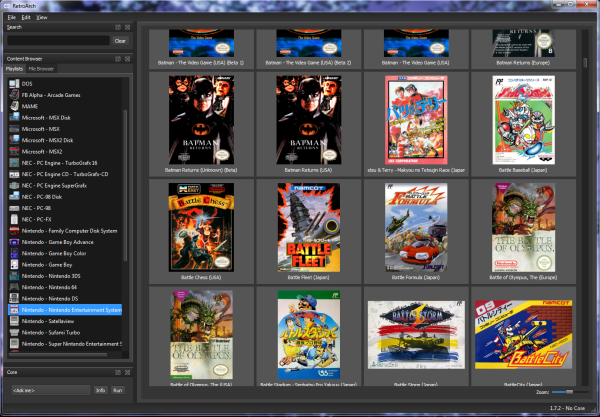
Task: Click the search input field
Action: click(58, 41)
